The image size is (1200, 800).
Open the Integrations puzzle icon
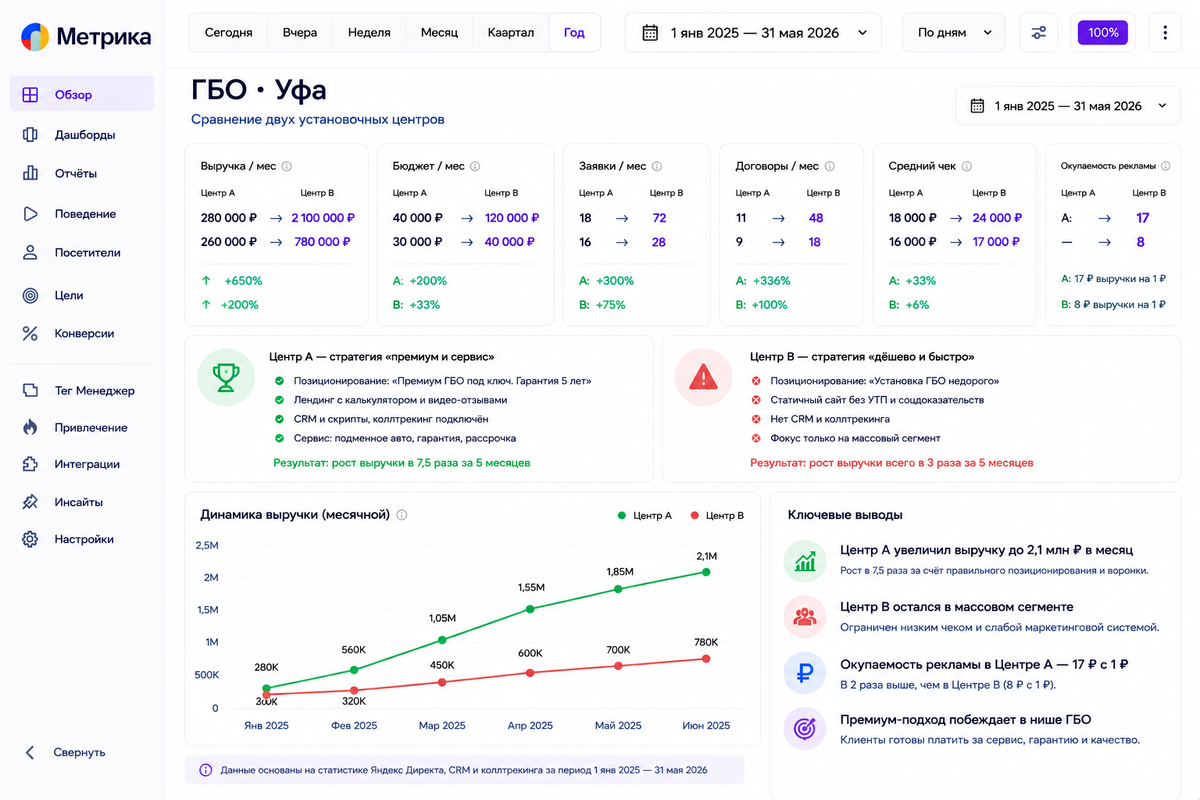(30, 464)
